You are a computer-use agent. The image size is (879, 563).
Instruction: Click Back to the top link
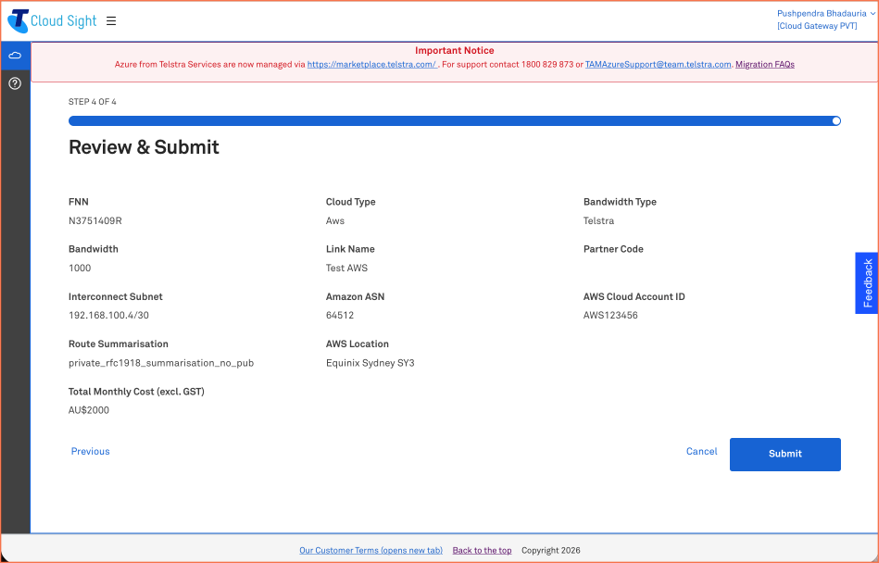pyautogui.click(x=482, y=551)
